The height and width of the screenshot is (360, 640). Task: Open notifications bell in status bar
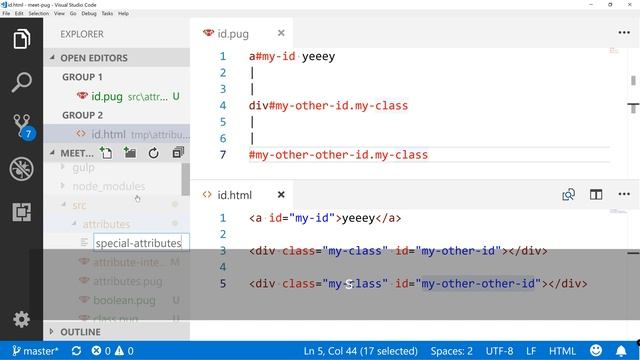click(621, 351)
